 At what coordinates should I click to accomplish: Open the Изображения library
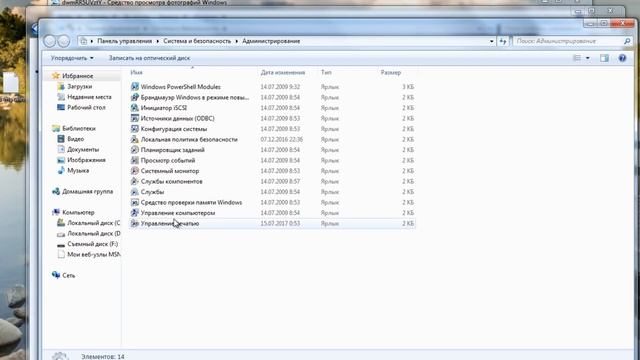tap(86, 160)
